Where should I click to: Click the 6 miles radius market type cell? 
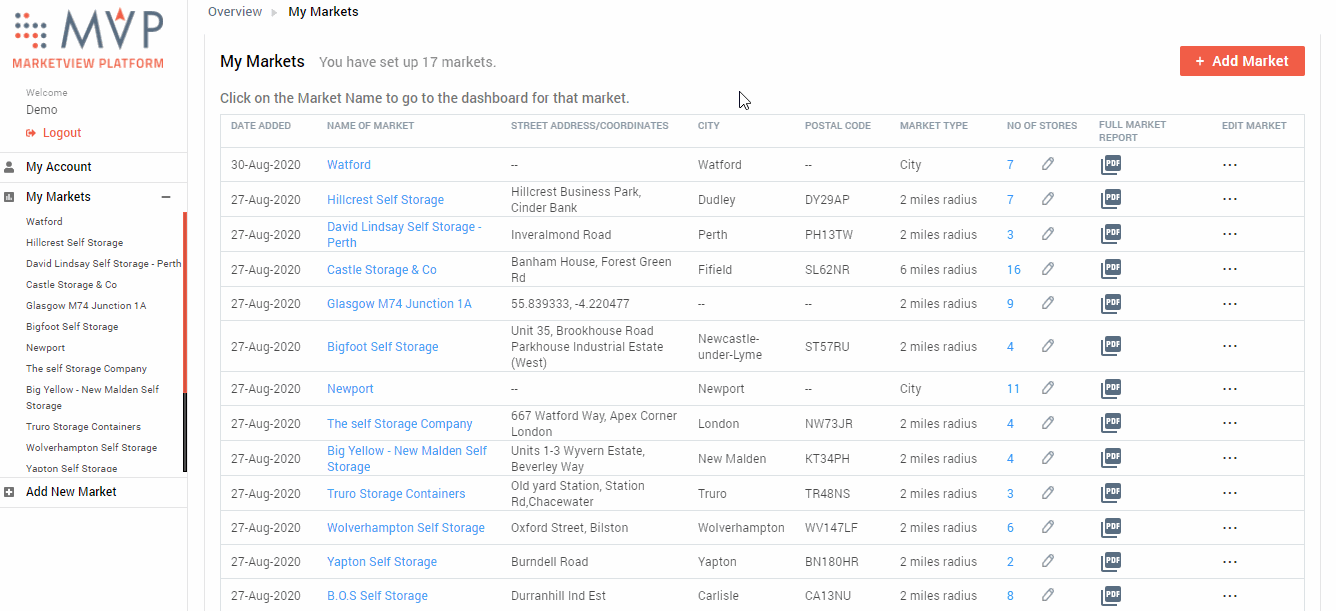click(938, 270)
